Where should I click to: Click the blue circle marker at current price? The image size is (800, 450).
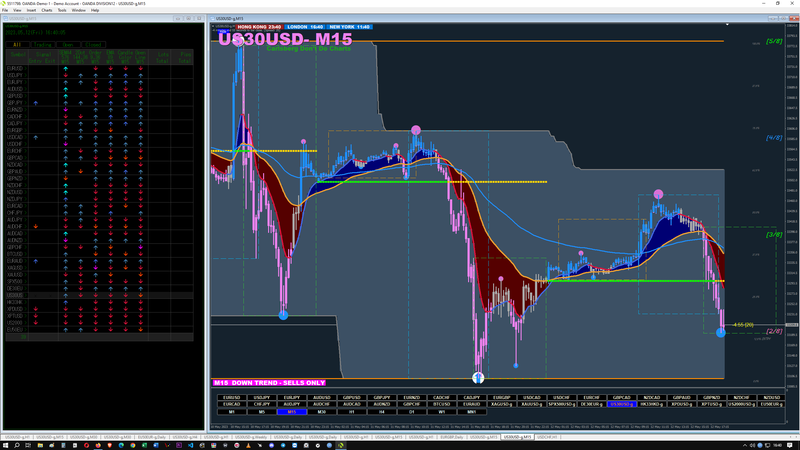(x=720, y=333)
